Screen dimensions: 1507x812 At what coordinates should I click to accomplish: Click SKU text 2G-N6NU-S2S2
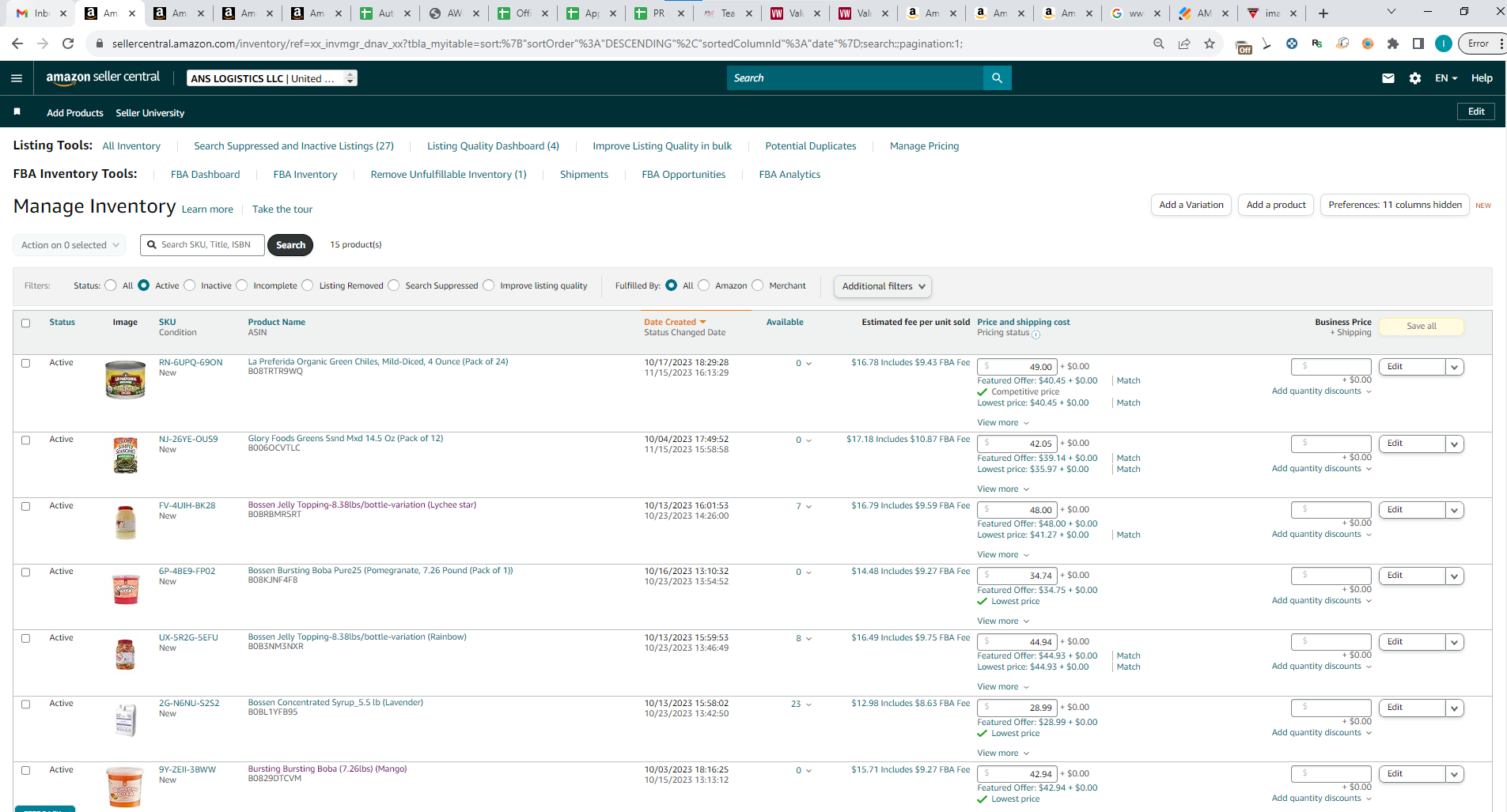[x=189, y=703]
